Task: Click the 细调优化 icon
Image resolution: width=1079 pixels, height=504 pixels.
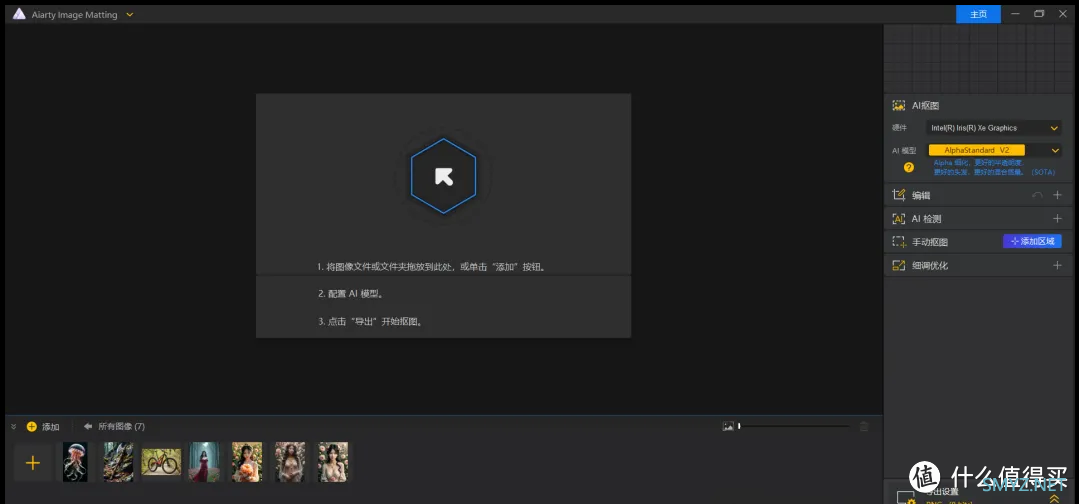Action: [898, 265]
